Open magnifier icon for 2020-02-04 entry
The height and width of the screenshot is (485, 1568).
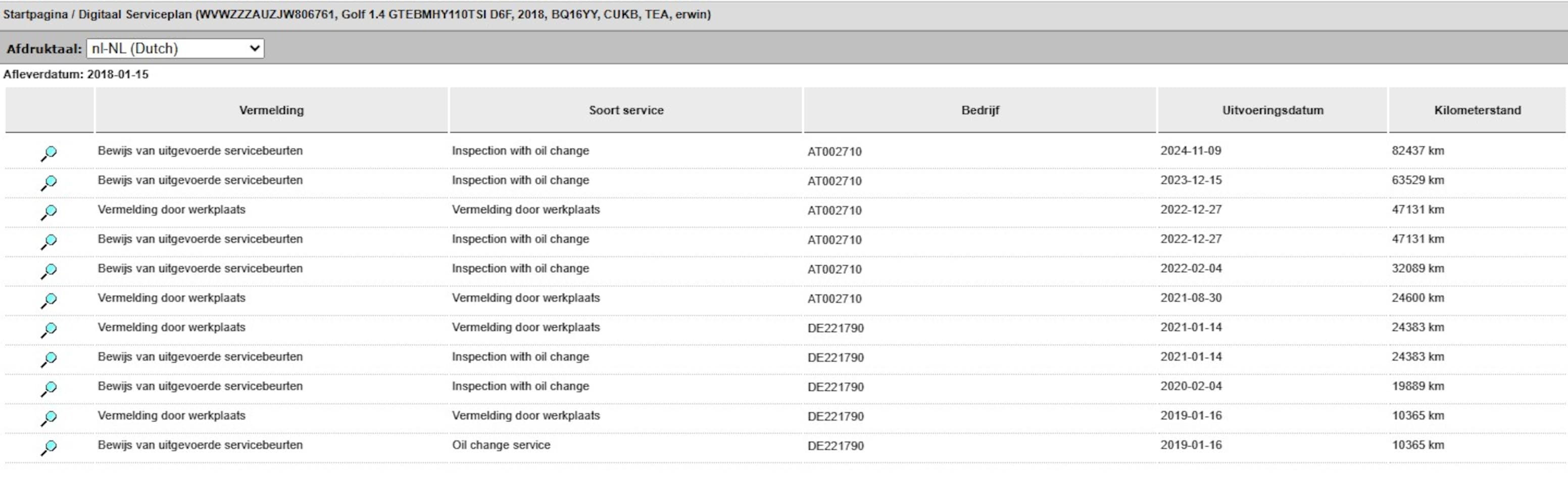(48, 389)
